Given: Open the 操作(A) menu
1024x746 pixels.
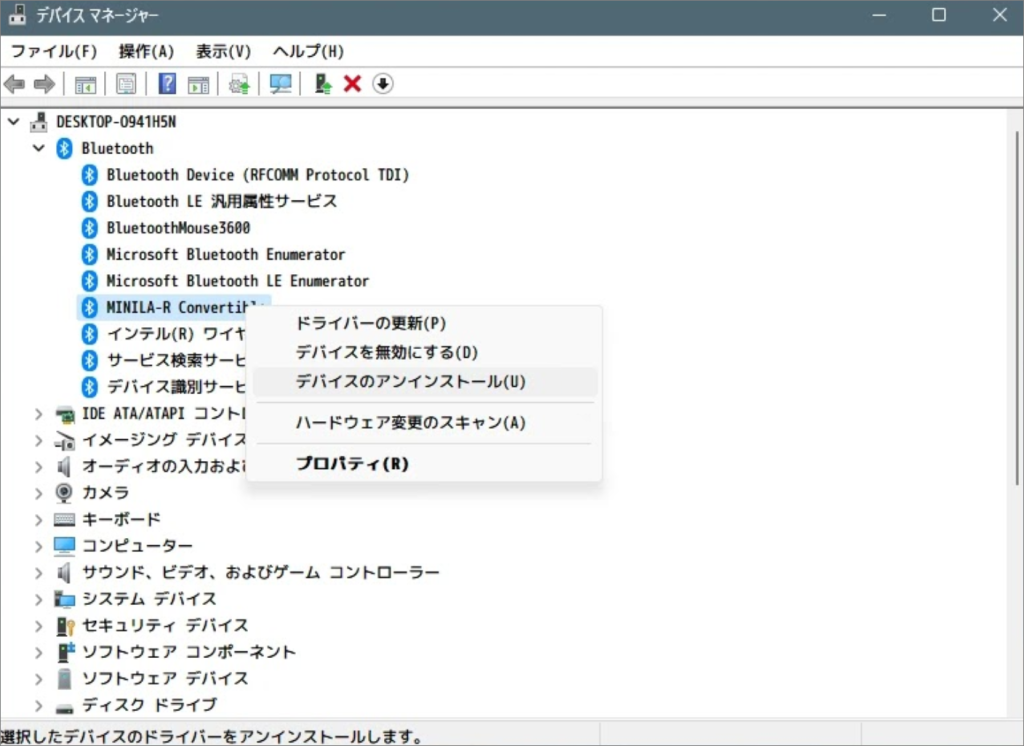Looking at the screenshot, I should click(146, 51).
